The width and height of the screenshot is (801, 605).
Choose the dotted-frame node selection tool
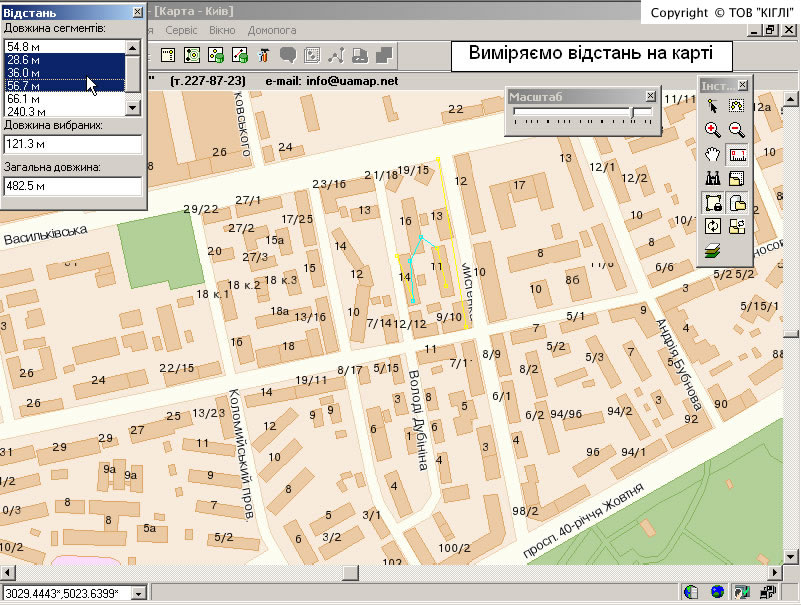tap(737, 106)
